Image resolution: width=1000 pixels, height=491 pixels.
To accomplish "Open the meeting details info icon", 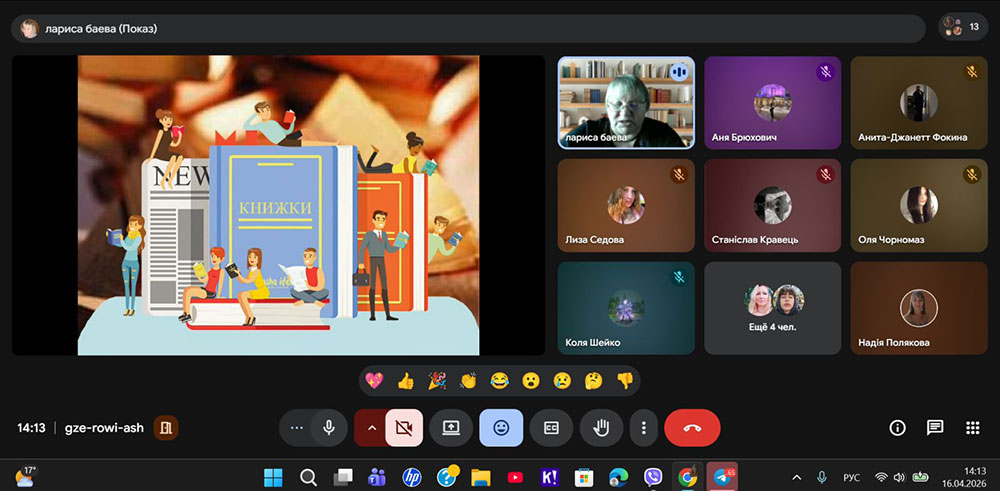I will (x=897, y=428).
